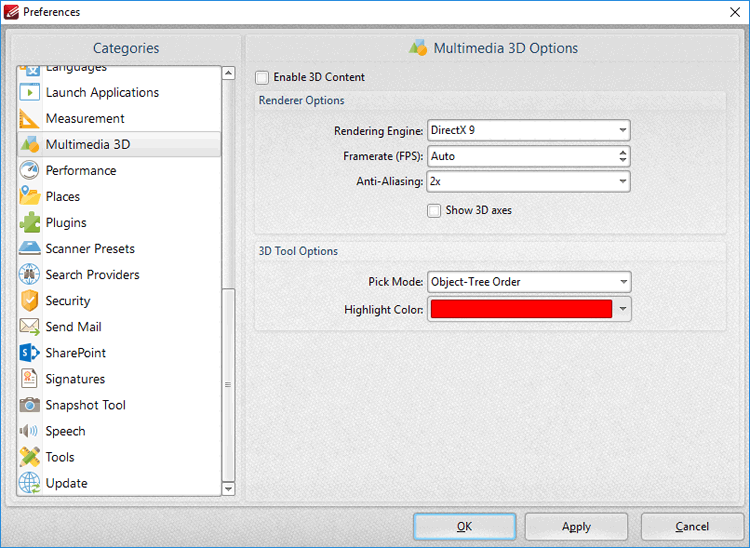Screen dimensions: 750x548
Task: Click the Update globe icon
Action: pyautogui.click(x=30, y=483)
